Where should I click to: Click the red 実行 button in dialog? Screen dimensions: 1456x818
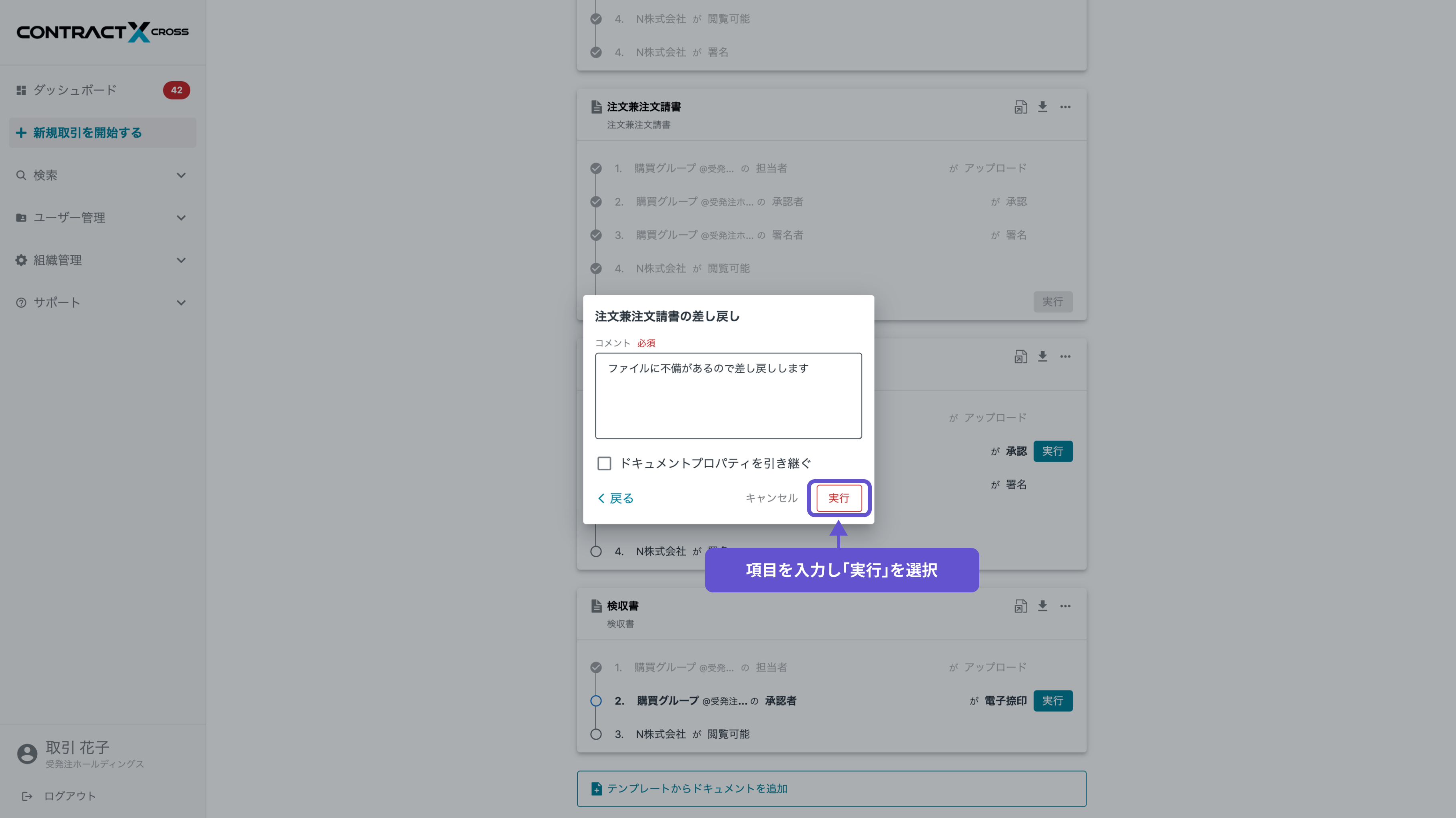839,498
